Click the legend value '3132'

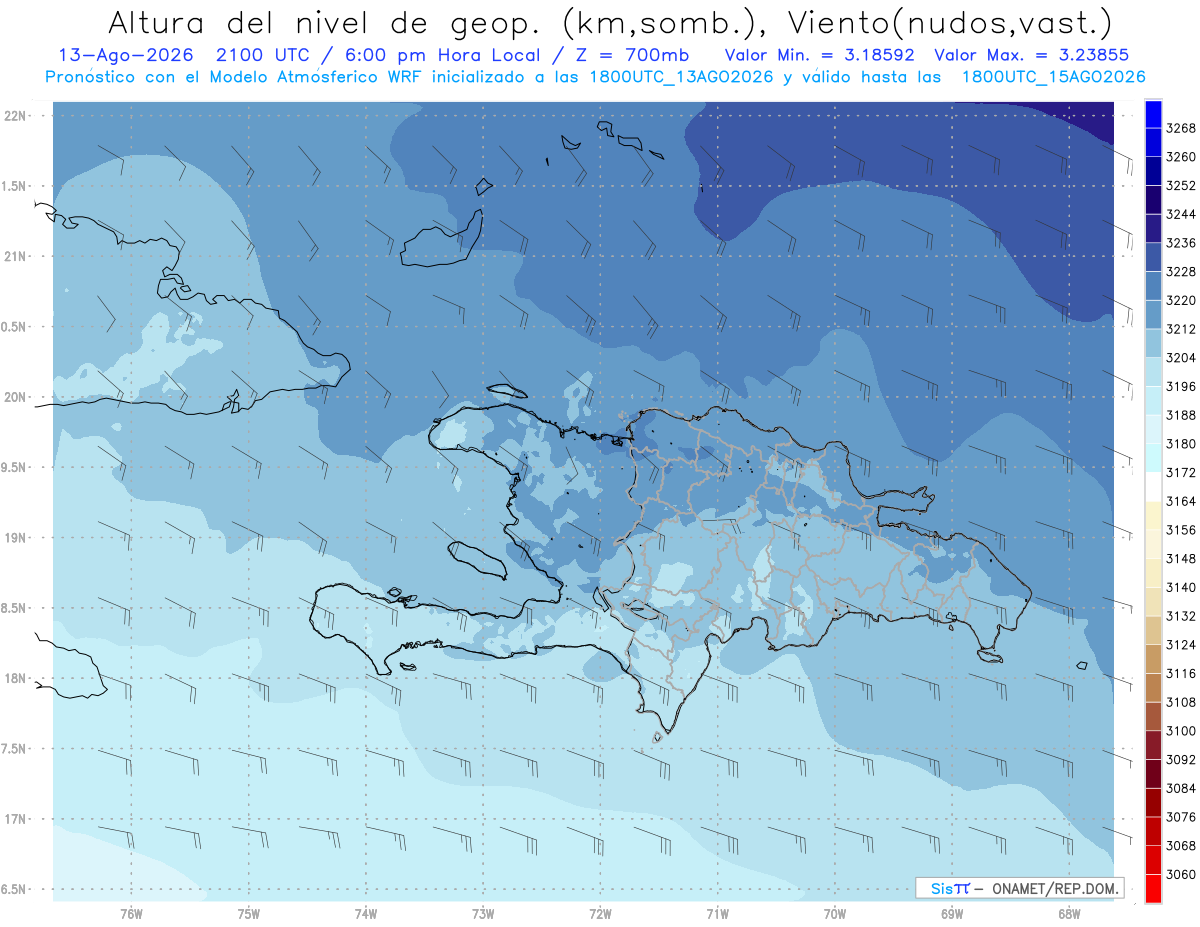tap(1180, 616)
